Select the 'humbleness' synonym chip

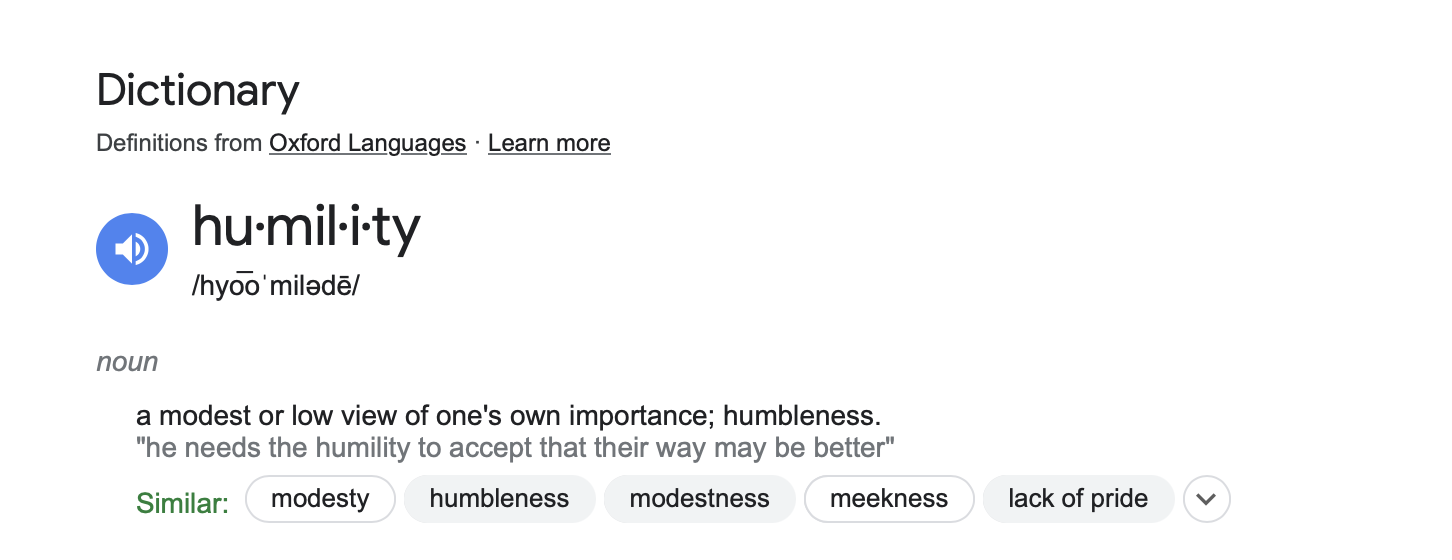pyautogui.click(x=499, y=499)
